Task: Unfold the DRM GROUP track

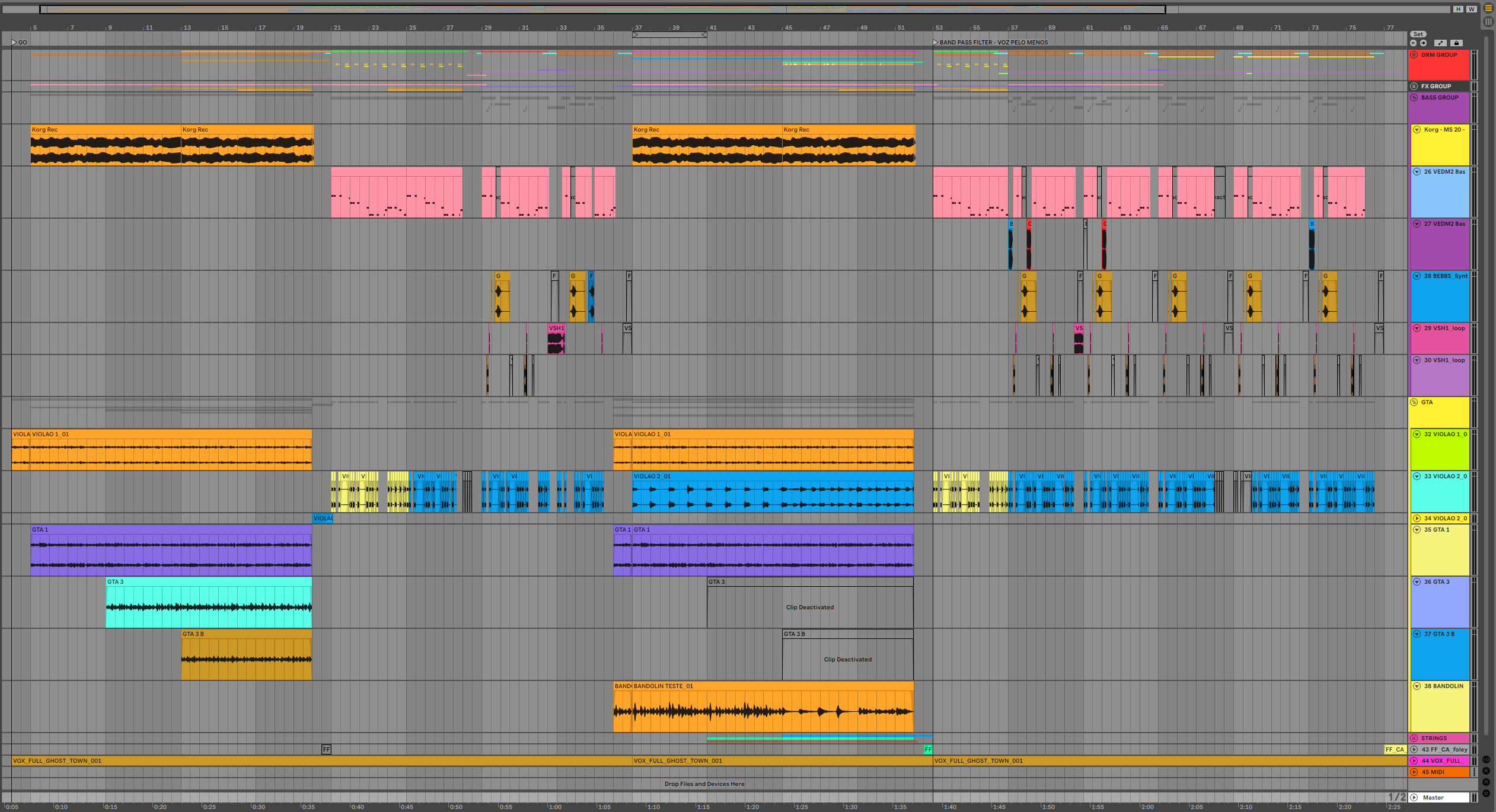Action: tap(1414, 55)
